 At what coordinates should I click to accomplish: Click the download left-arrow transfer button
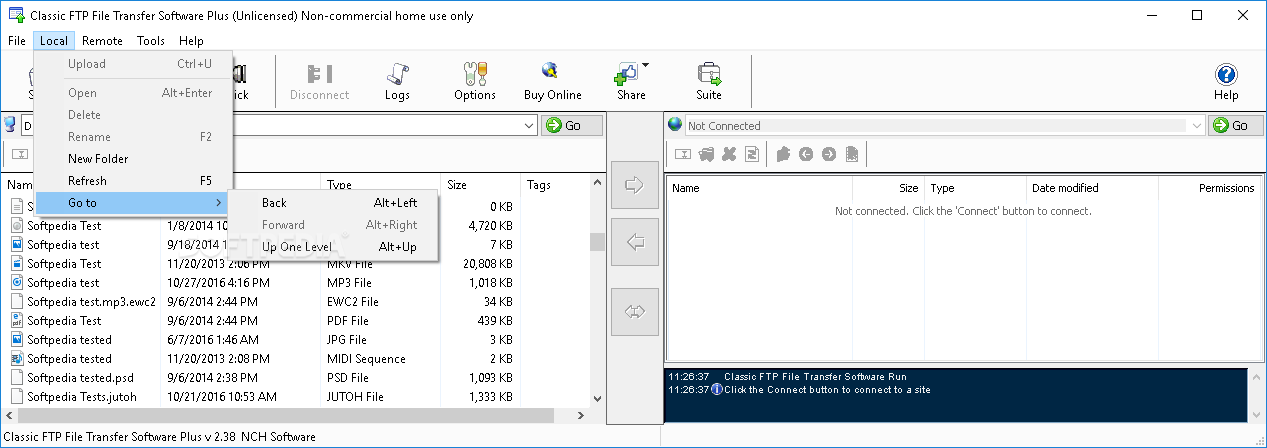(x=635, y=242)
